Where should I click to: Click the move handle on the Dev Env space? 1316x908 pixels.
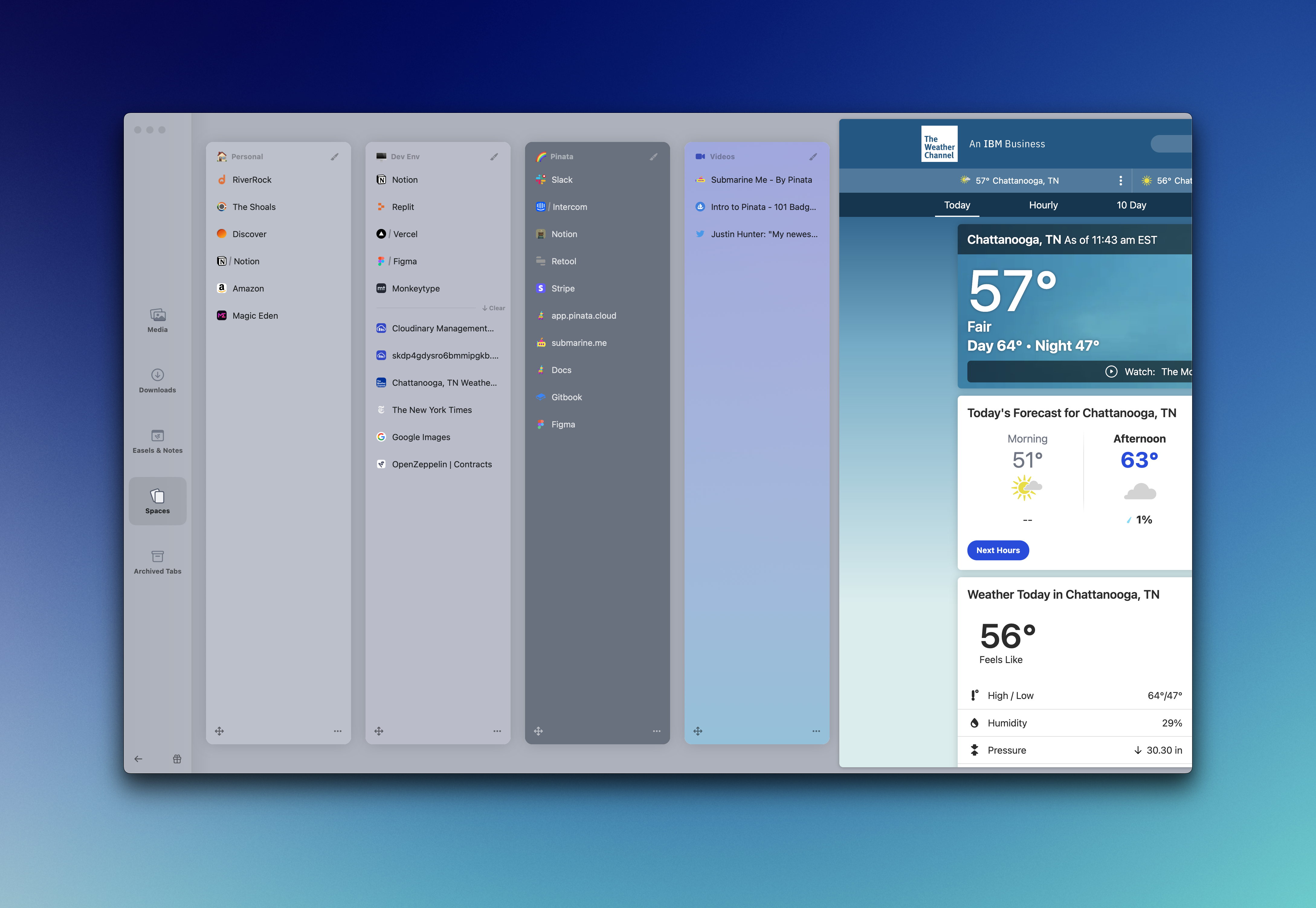tap(379, 731)
